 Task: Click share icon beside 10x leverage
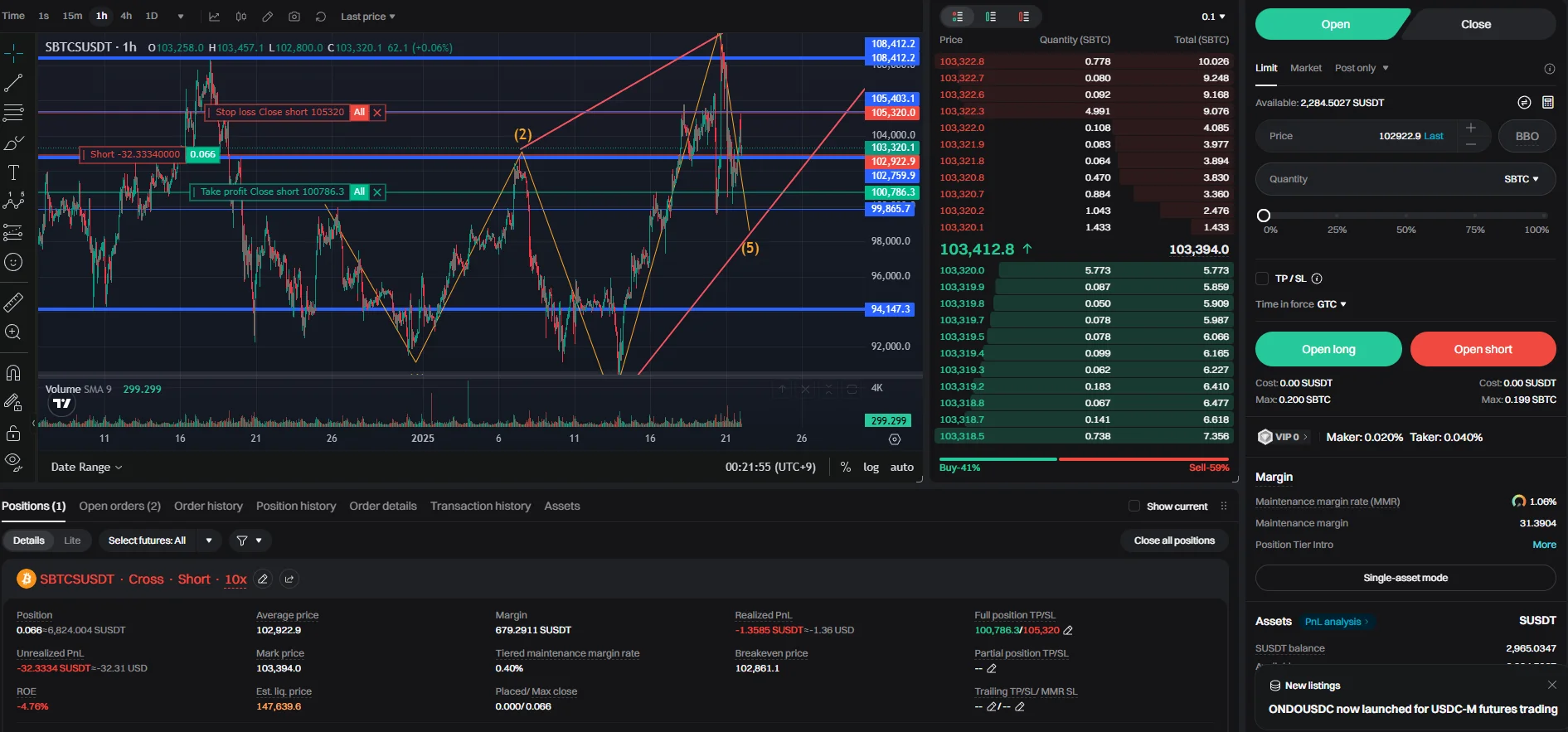pos(289,579)
